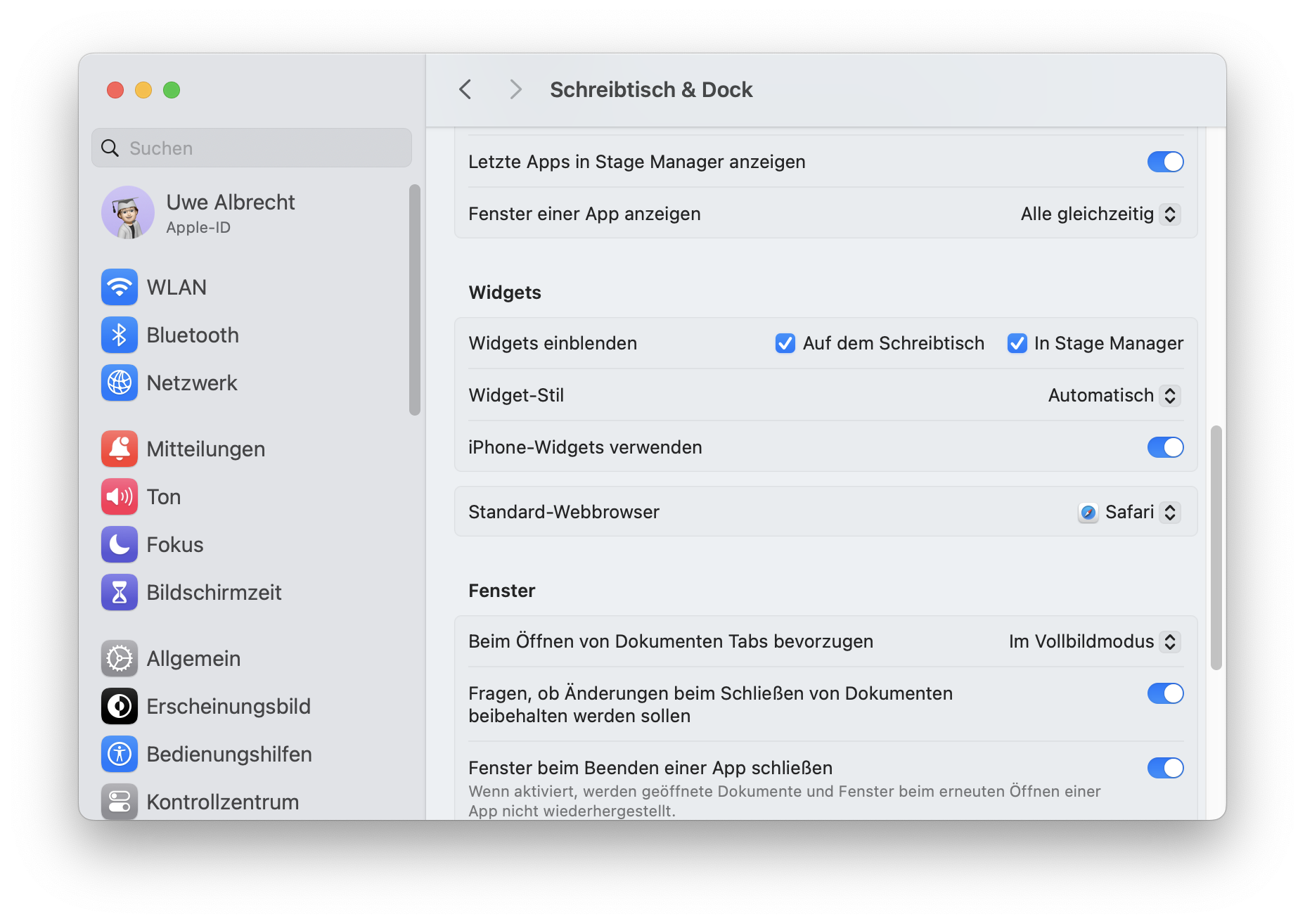1305x924 pixels.
Task: Open Mitteilungen via the bell icon
Action: click(x=120, y=449)
